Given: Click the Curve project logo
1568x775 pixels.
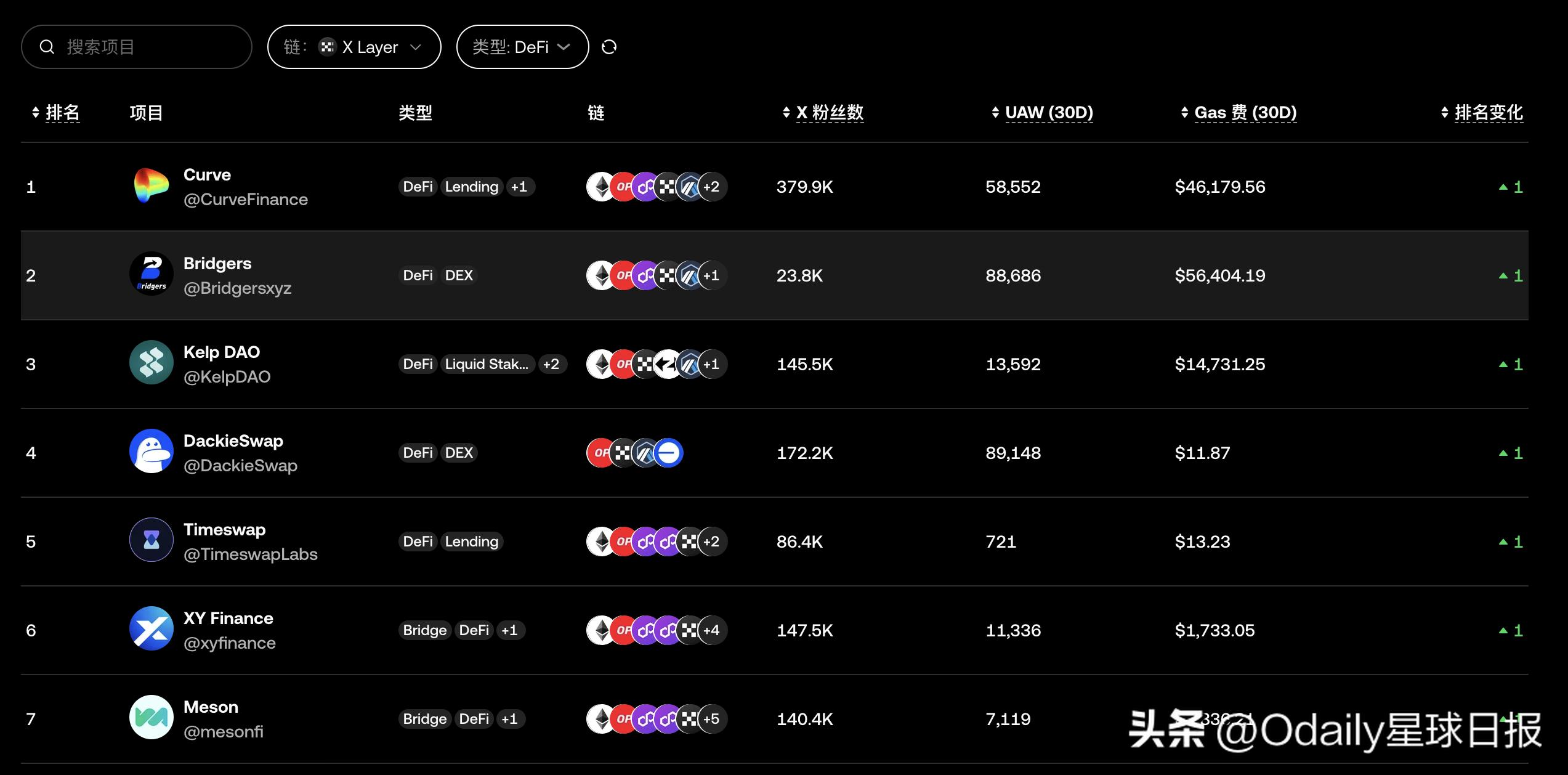Looking at the screenshot, I should click(x=151, y=187).
